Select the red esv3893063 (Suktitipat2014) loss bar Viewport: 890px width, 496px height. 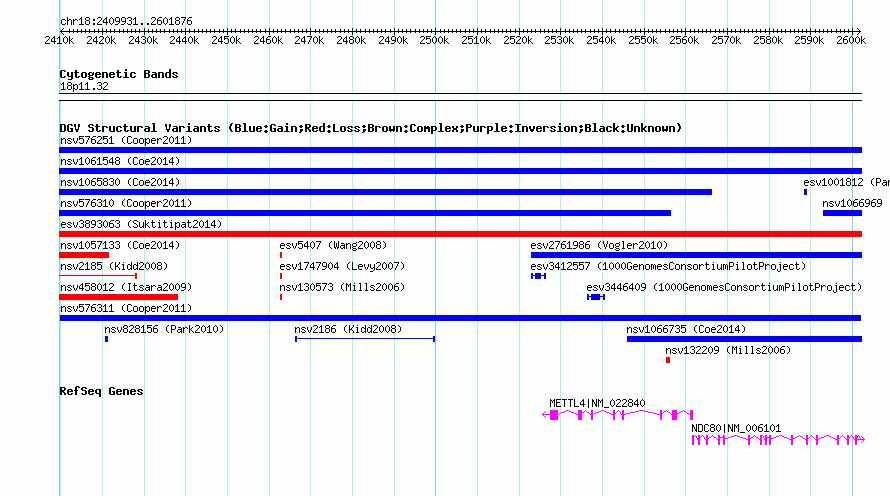[460, 234]
